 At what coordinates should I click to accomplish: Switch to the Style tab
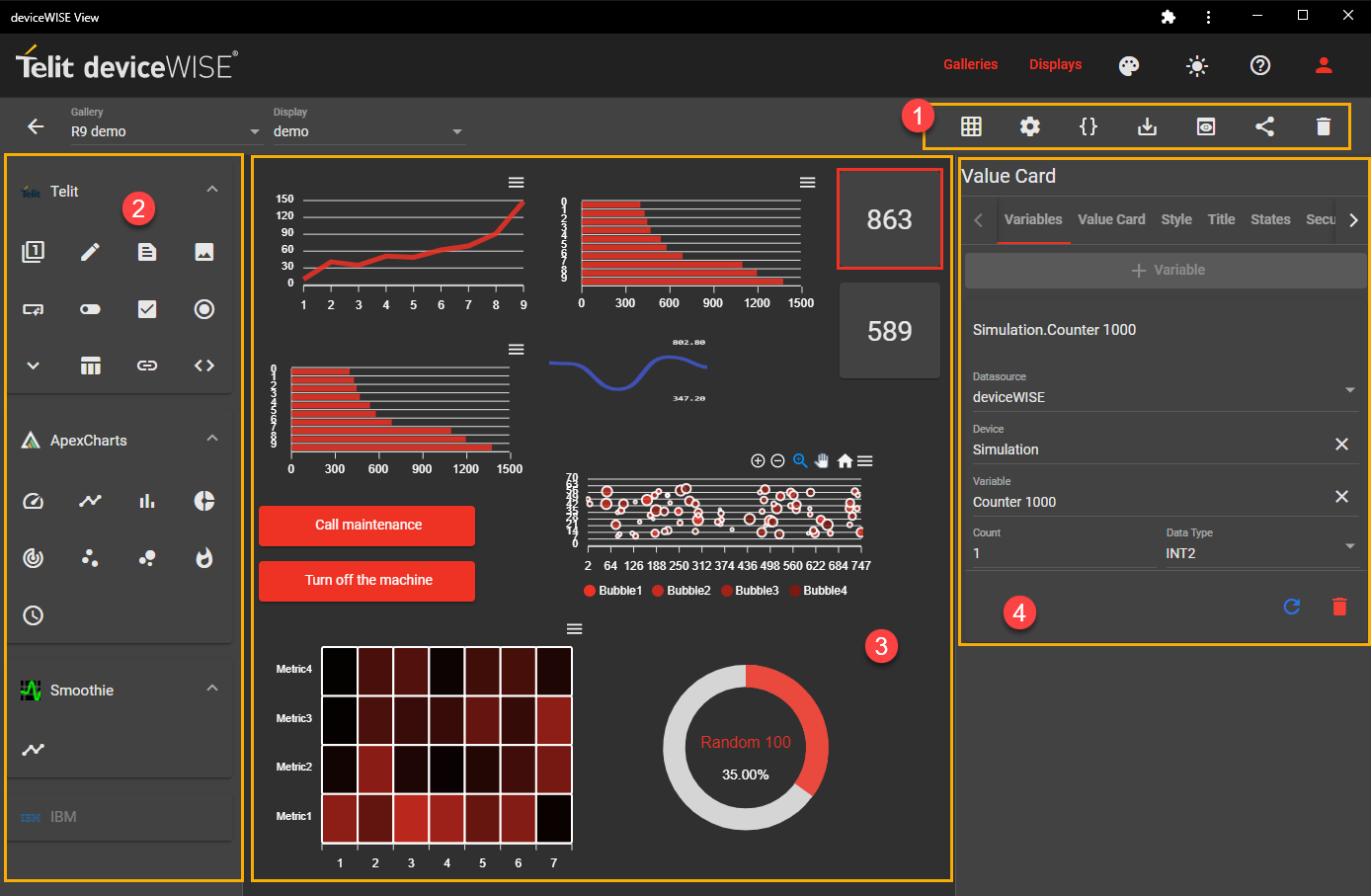(x=1176, y=219)
